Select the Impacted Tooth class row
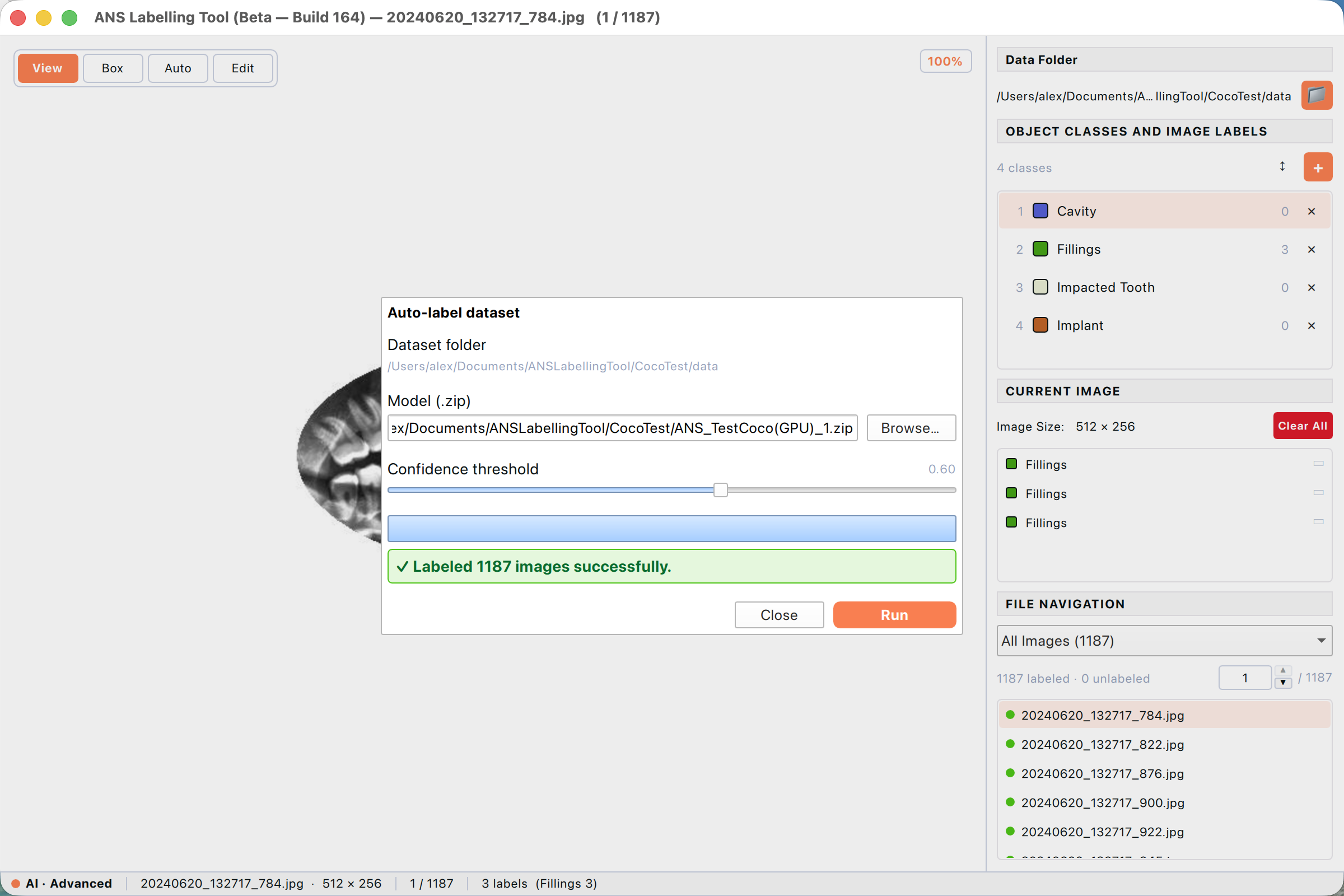Viewport: 1344px width, 896px height. 1164,287
